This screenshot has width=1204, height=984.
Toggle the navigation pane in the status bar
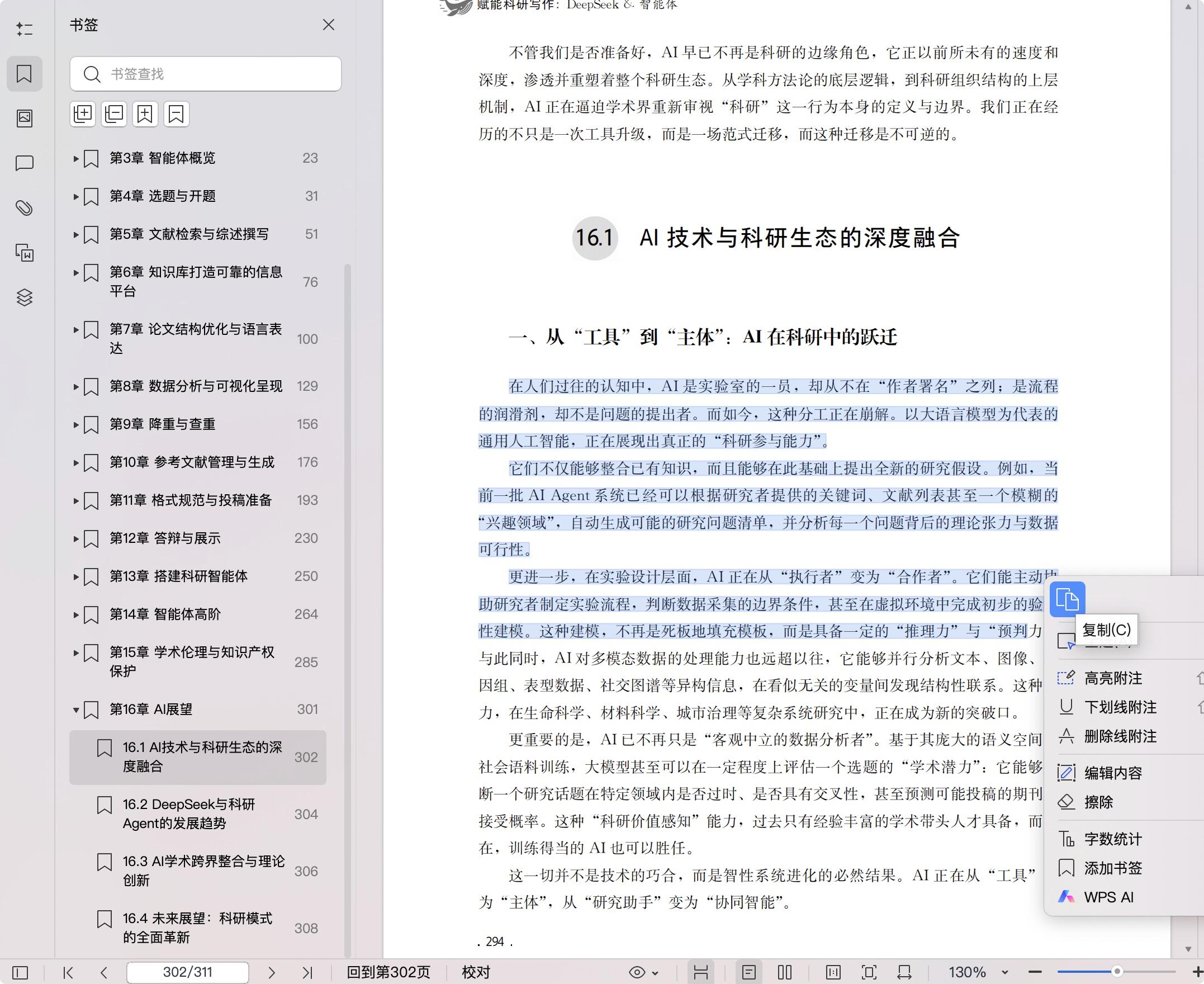[x=20, y=973]
